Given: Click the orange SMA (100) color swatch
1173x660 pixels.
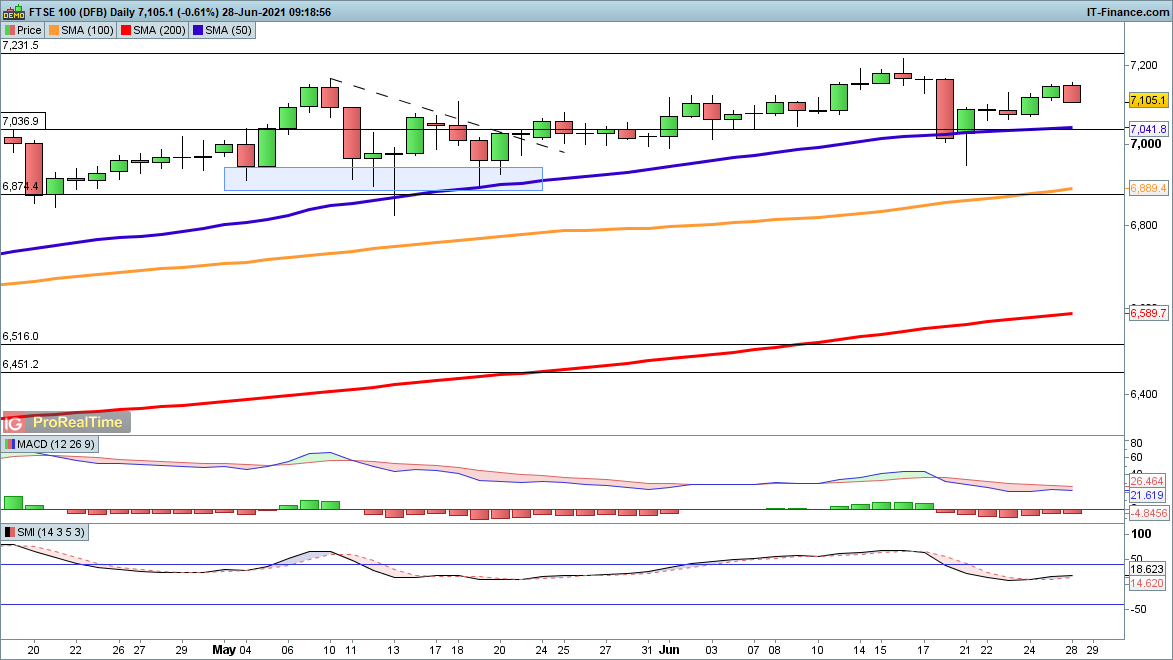Looking at the screenshot, I should (57, 31).
